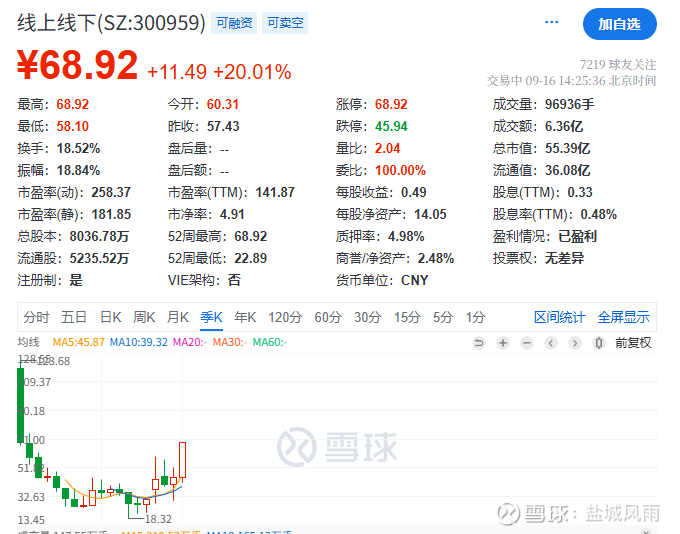
Task: Click the MA60 indicator label
Action: 270,342
